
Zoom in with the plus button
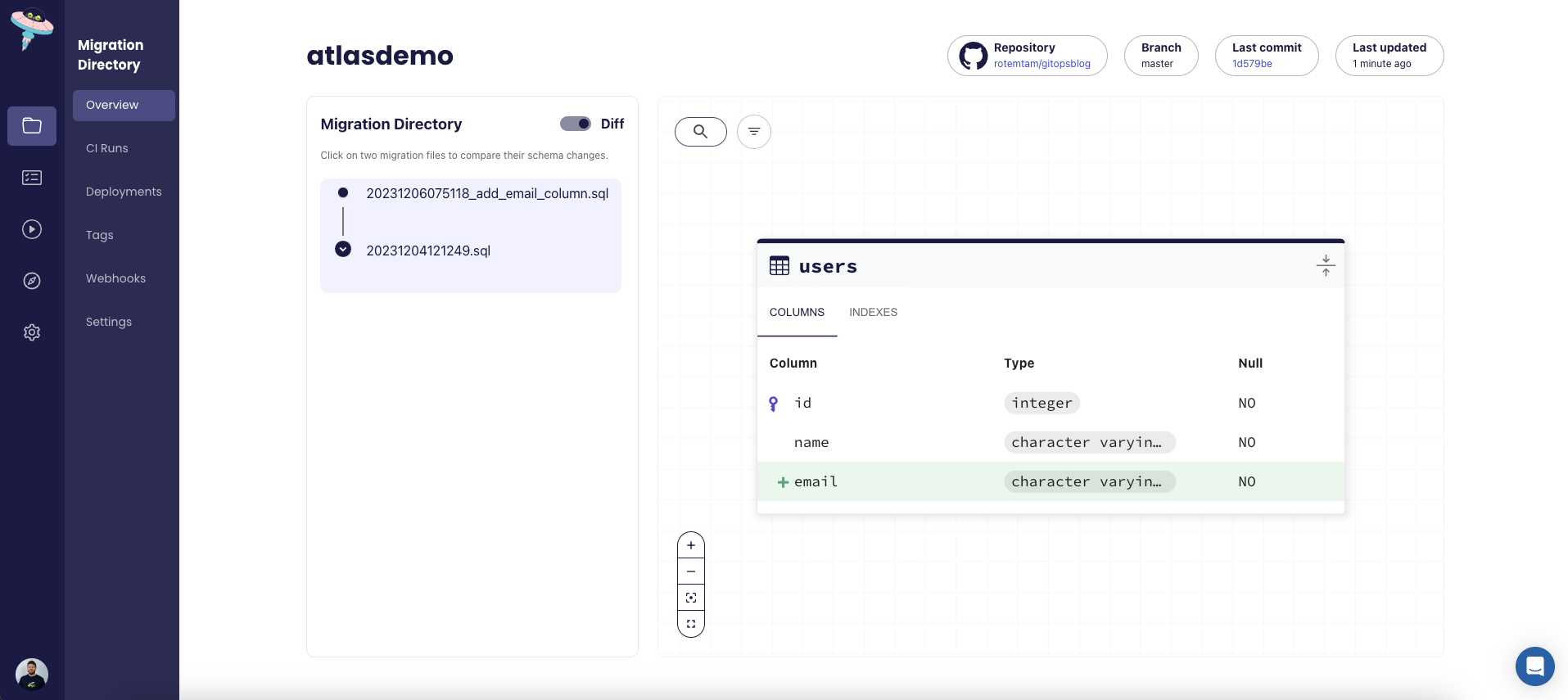coord(691,545)
